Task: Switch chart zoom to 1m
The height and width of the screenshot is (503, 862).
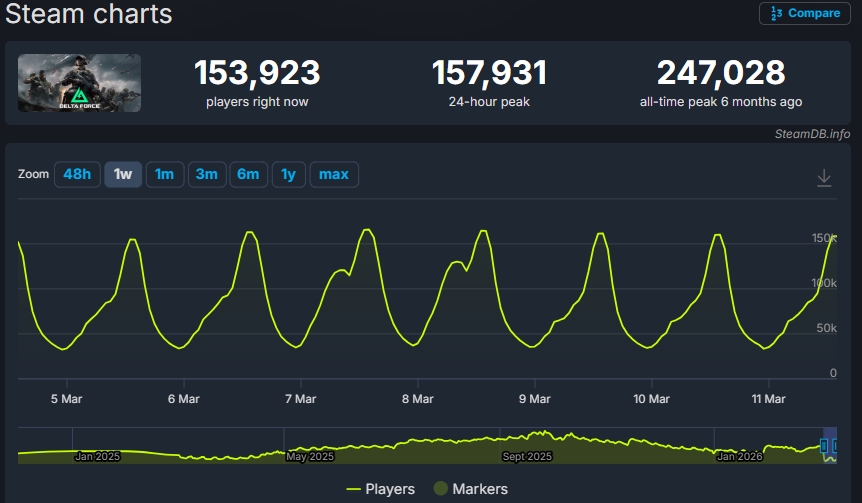Action: (x=164, y=174)
